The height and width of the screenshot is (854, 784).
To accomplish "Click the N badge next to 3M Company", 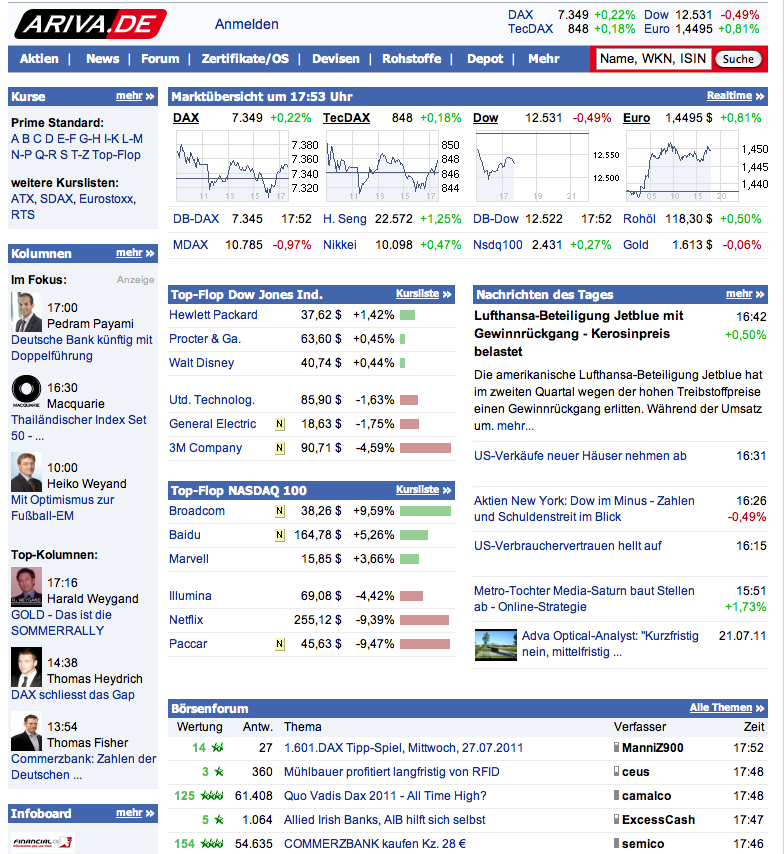I will pyautogui.click(x=279, y=448).
